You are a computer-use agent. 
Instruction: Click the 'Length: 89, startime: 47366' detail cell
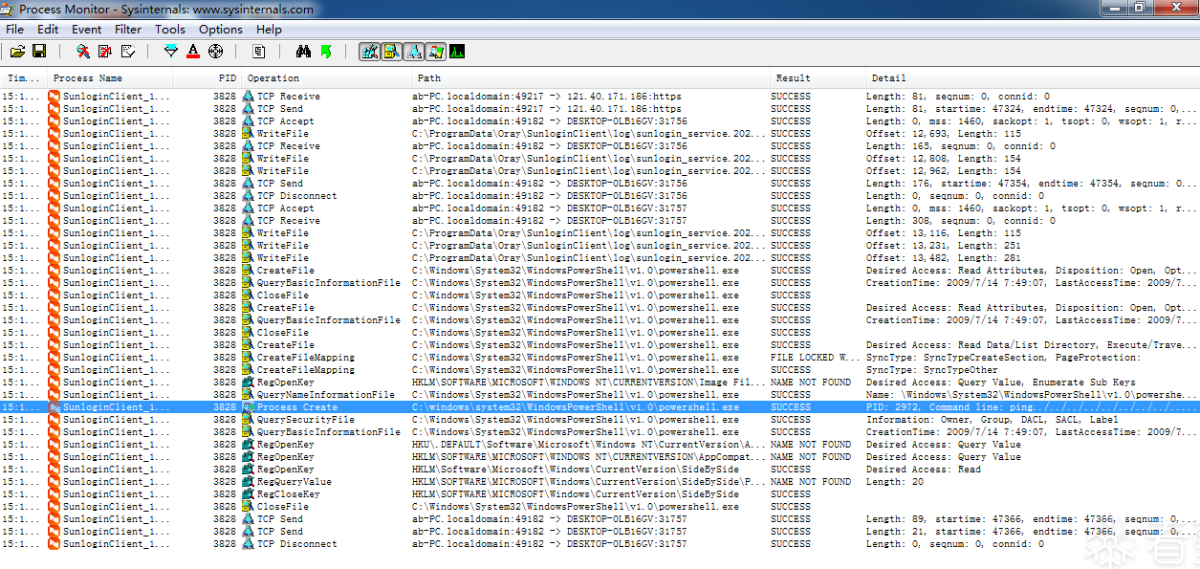(x=1031, y=519)
